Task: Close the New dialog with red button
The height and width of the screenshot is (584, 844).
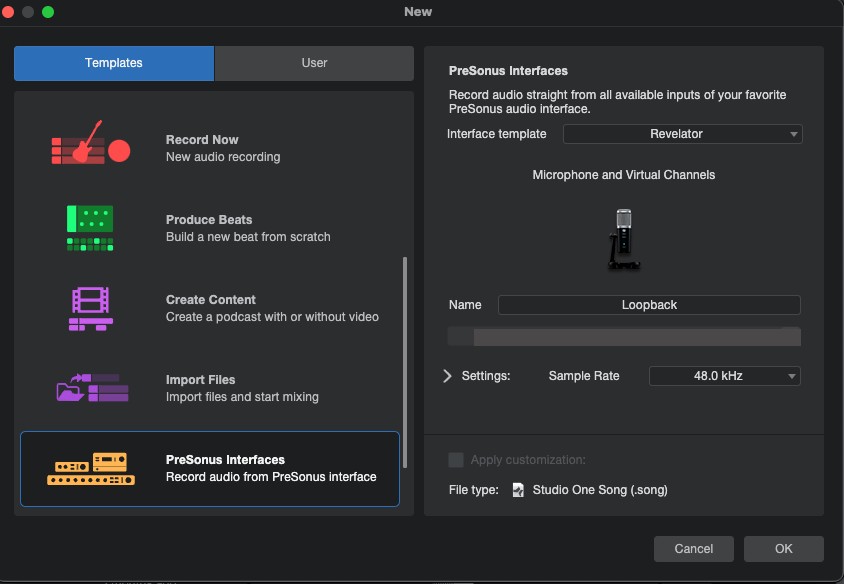Action: point(8,12)
